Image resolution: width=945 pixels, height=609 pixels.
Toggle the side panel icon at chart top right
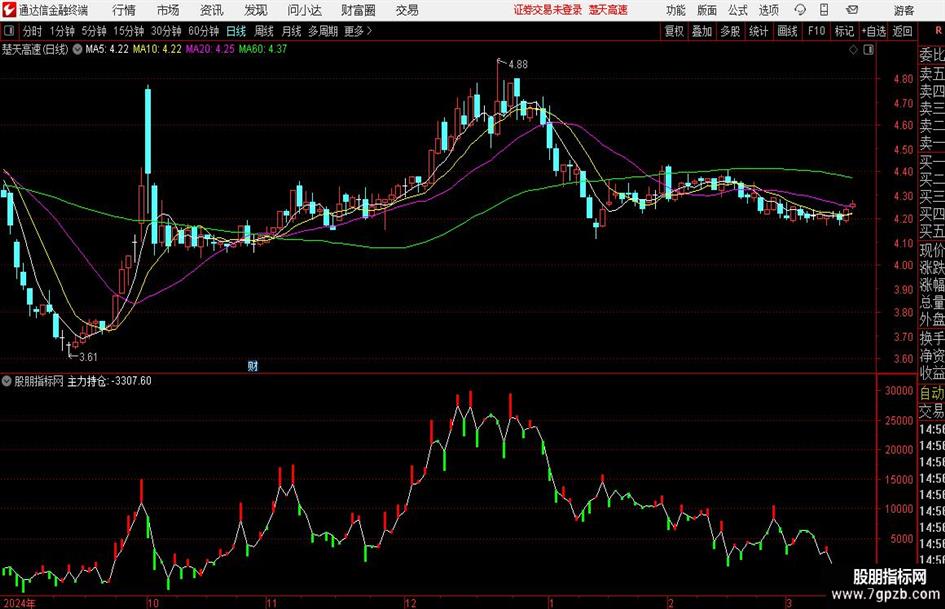point(868,50)
